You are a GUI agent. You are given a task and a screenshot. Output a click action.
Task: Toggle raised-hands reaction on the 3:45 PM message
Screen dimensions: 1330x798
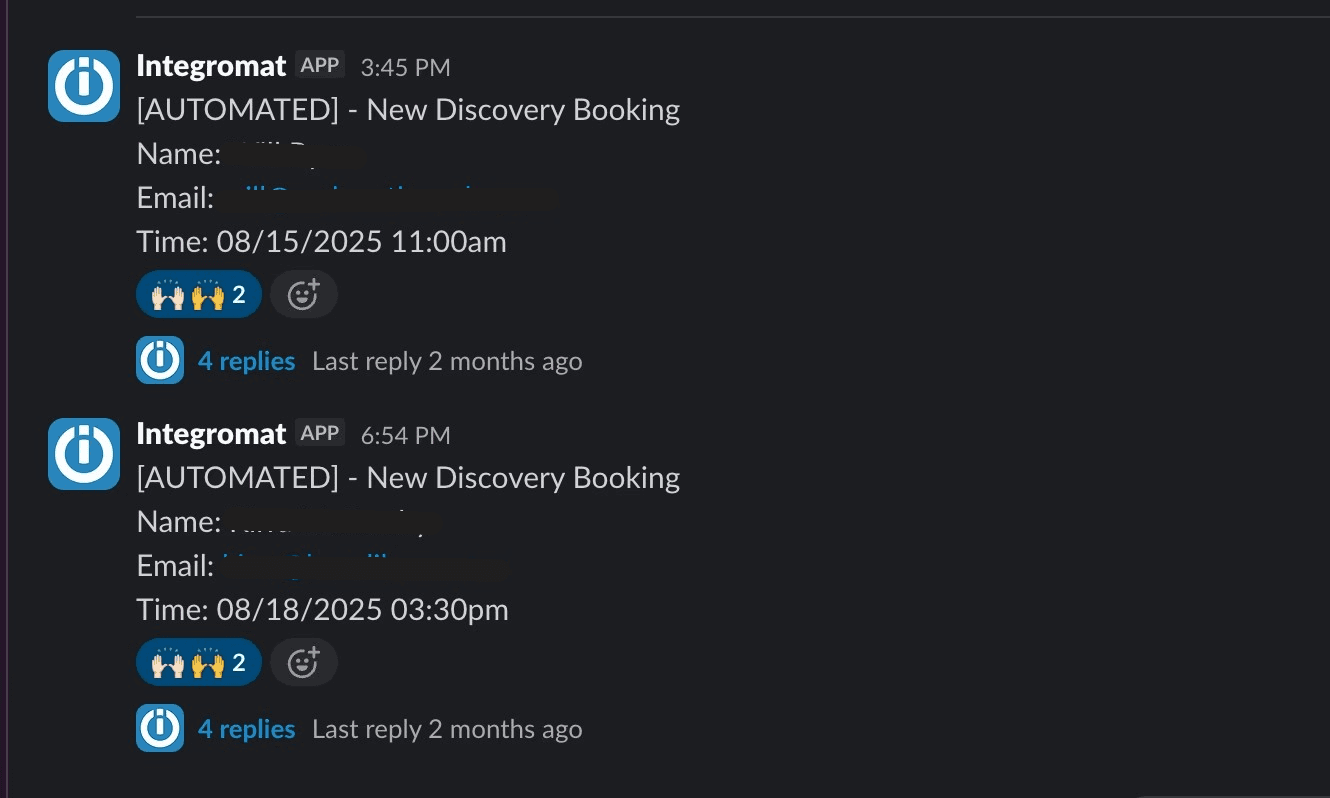[x=199, y=295]
